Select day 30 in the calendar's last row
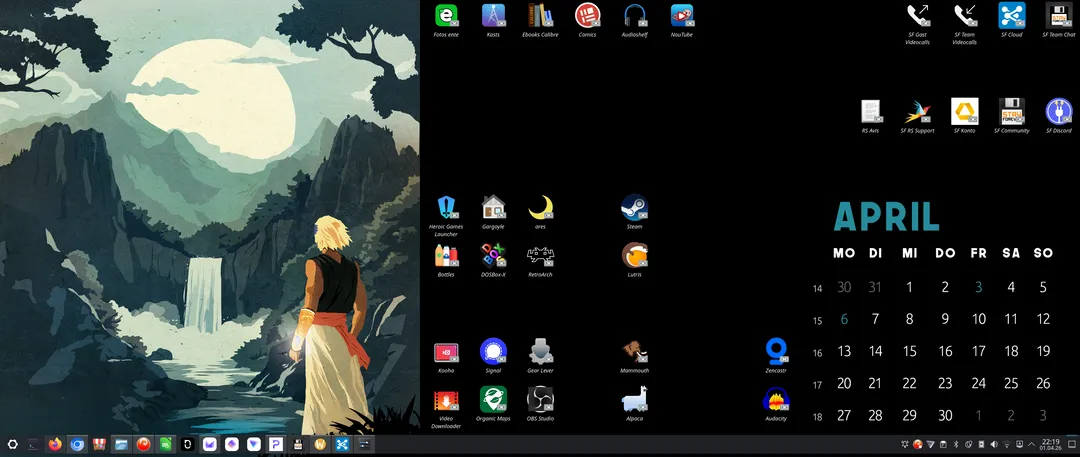 [945, 416]
